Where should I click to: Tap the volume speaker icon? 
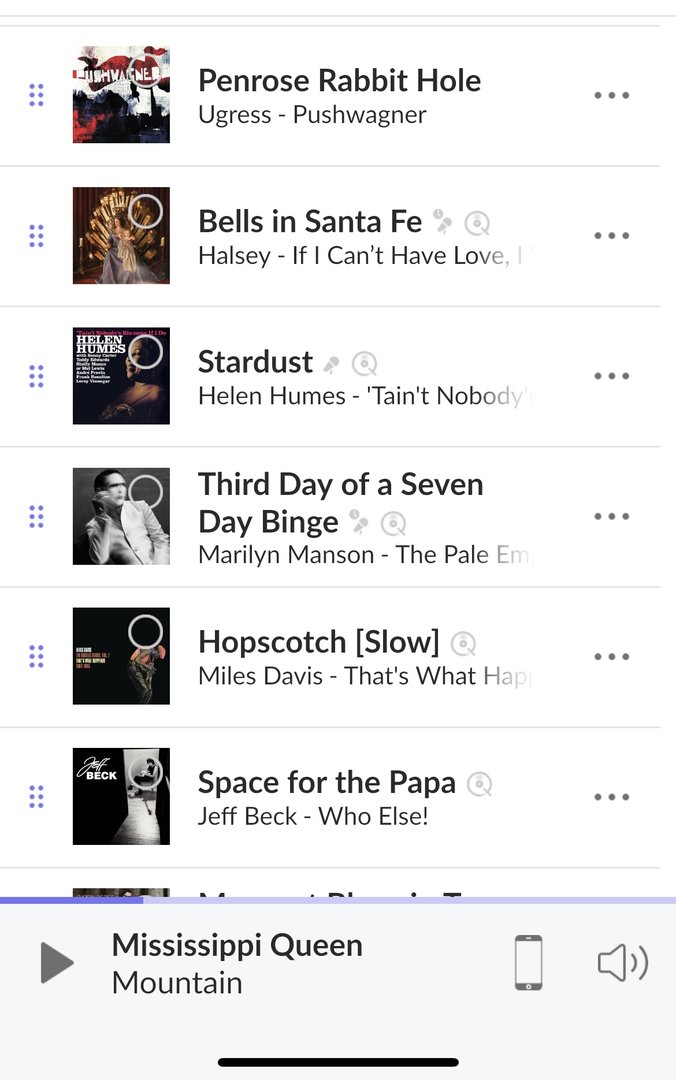[x=622, y=963]
